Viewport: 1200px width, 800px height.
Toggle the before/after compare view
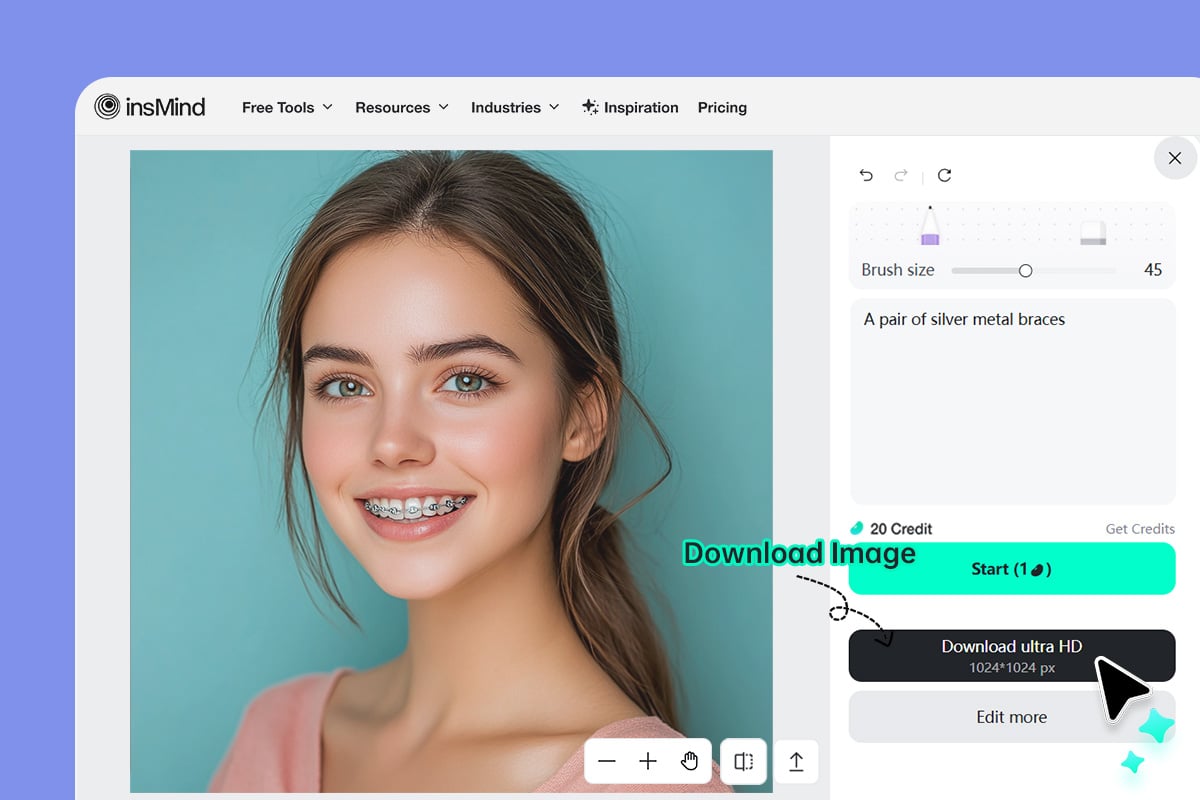[x=744, y=762]
